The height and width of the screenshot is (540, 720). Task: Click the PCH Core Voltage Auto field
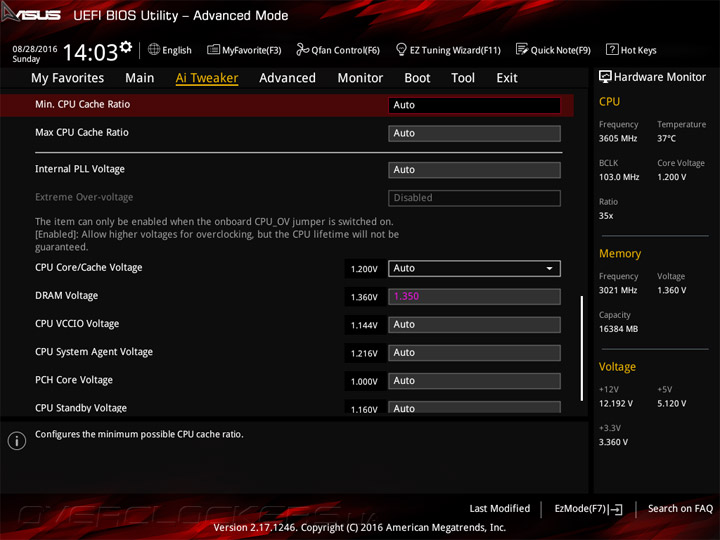(474, 381)
